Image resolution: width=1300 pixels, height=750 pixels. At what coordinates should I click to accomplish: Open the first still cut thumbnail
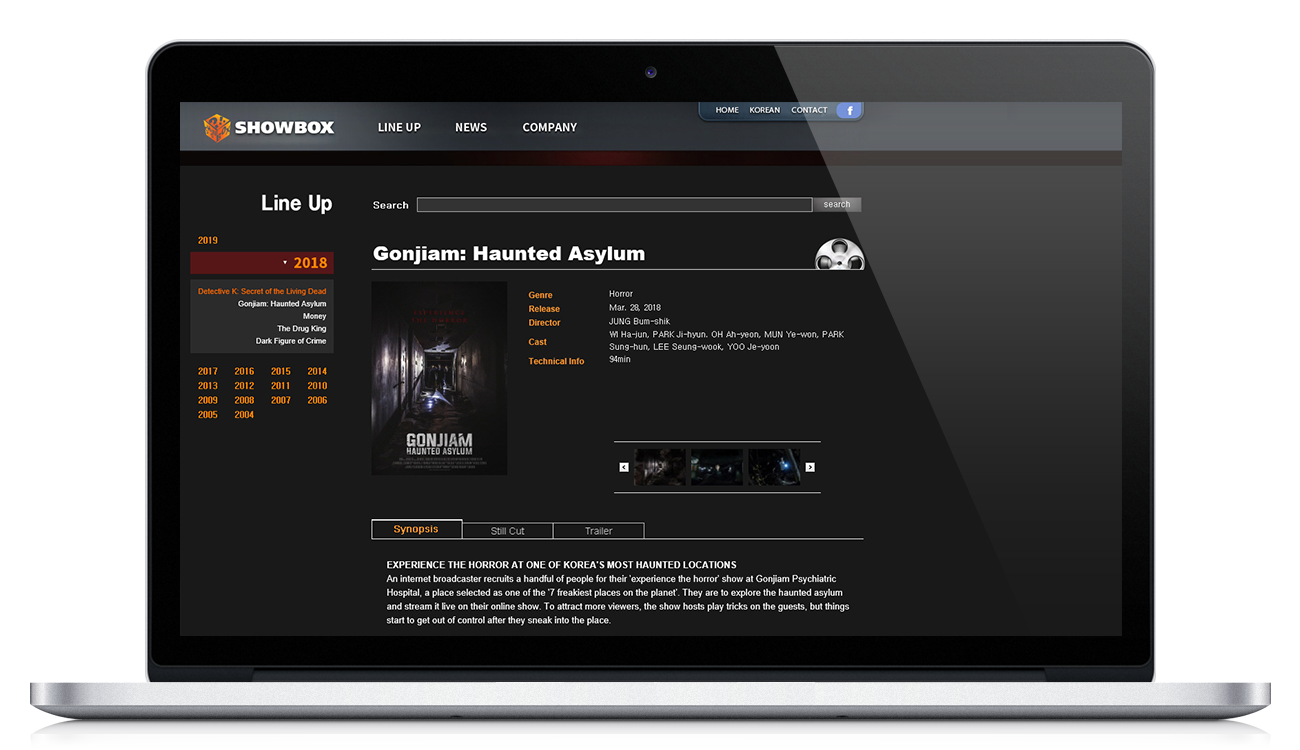tap(660, 467)
